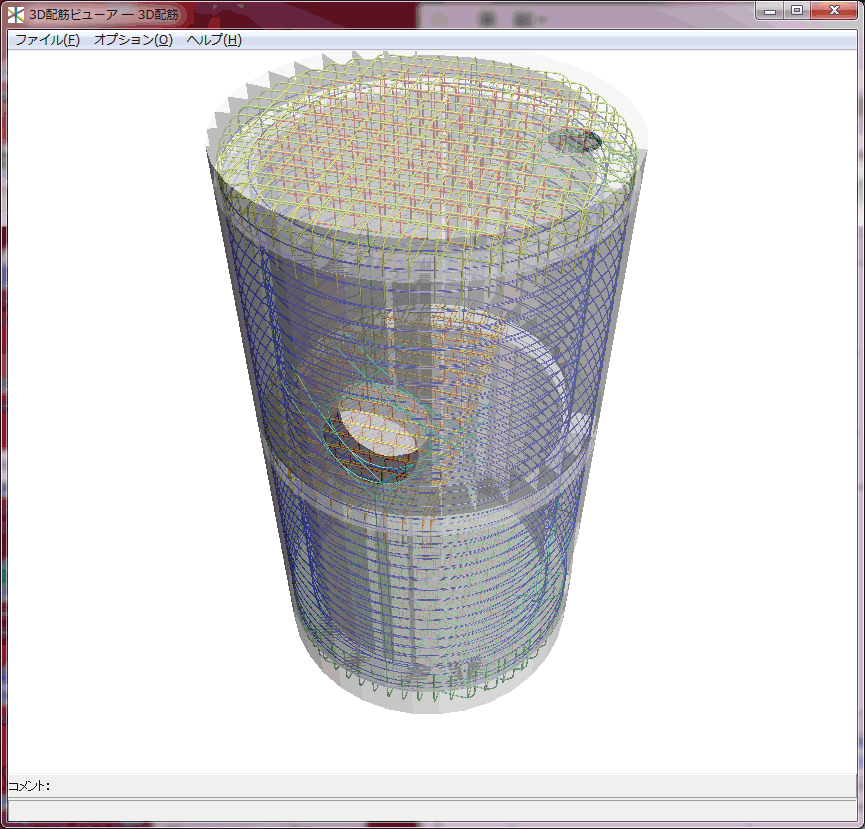This screenshot has width=865, height=829.
Task: Open the オプション(O) menu
Action: [133, 40]
